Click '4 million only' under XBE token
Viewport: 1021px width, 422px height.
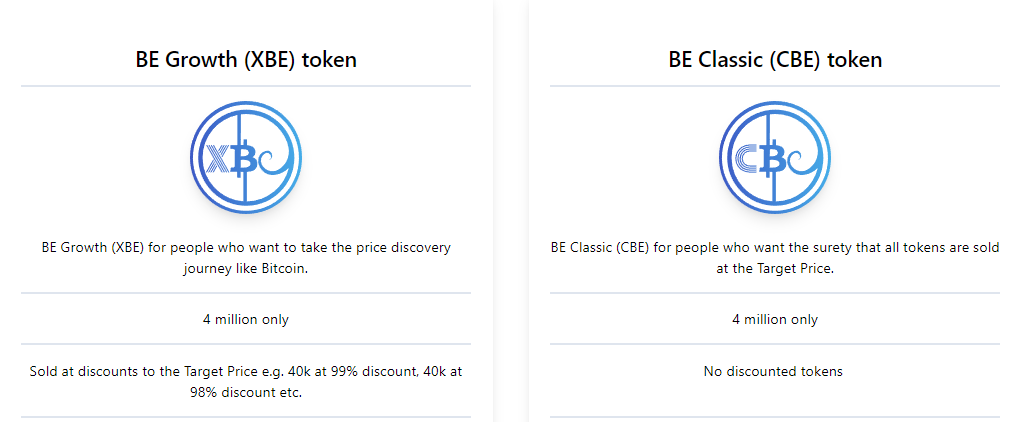pyautogui.click(x=246, y=319)
